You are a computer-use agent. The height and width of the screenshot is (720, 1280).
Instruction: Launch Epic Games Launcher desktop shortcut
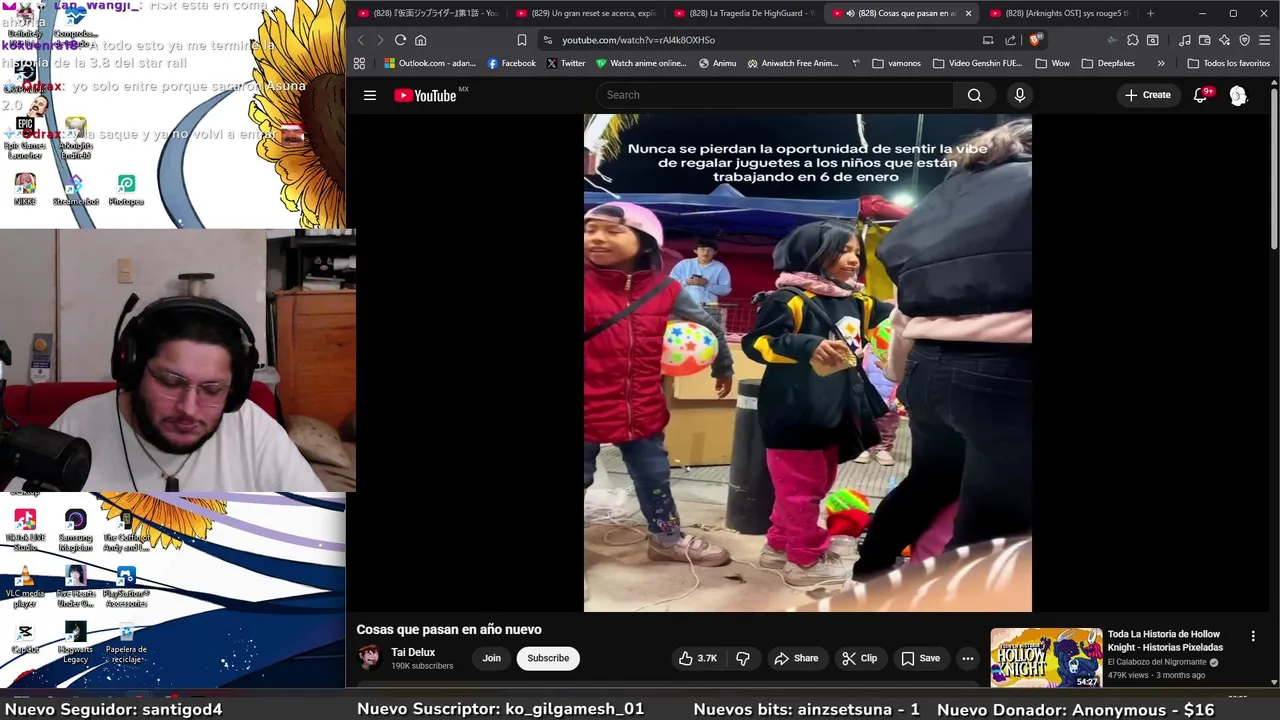pyautogui.click(x=25, y=138)
